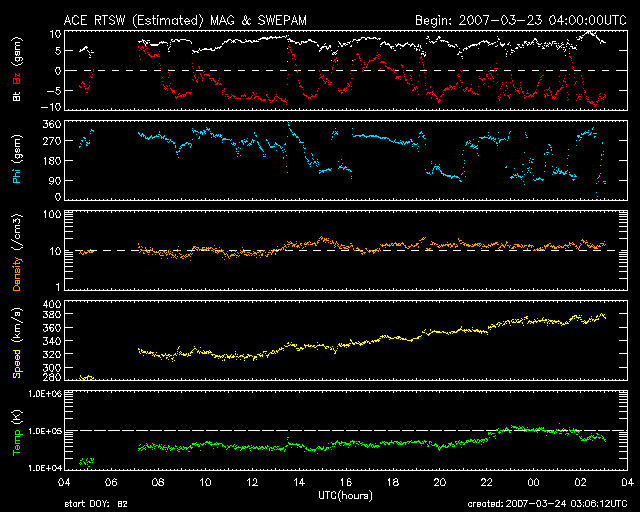Select the 22 hour label on the time axis
Screen dimensions: 640x512
(487, 482)
